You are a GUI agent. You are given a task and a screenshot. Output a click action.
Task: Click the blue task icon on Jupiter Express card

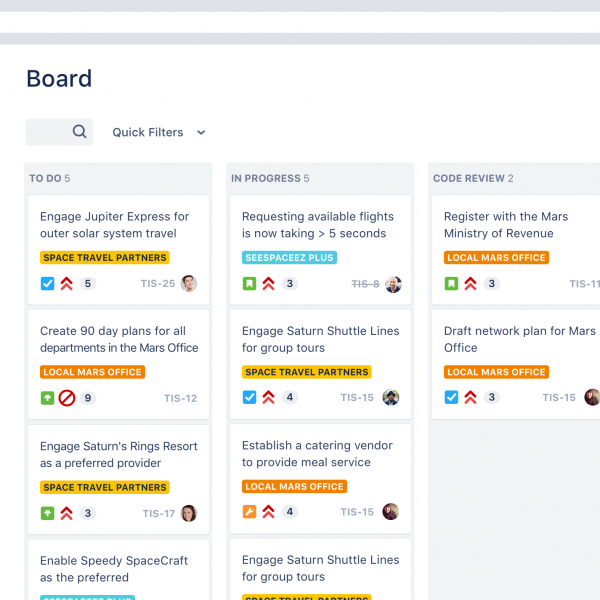pyautogui.click(x=47, y=284)
